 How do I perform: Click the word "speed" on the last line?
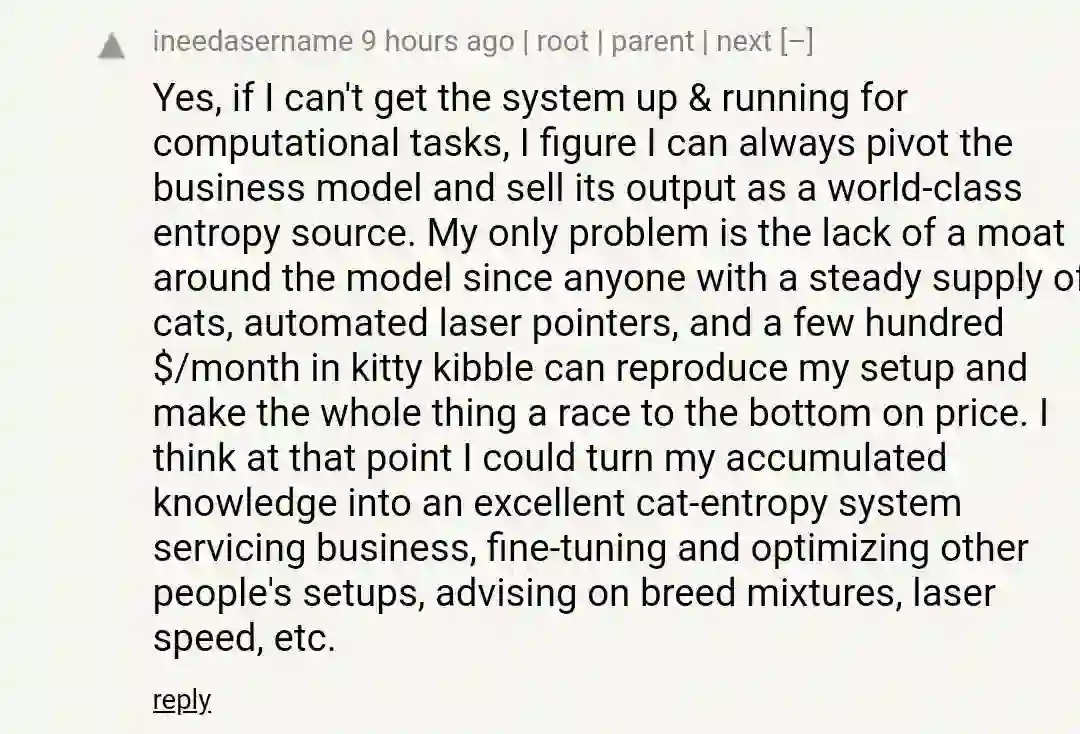204,638
